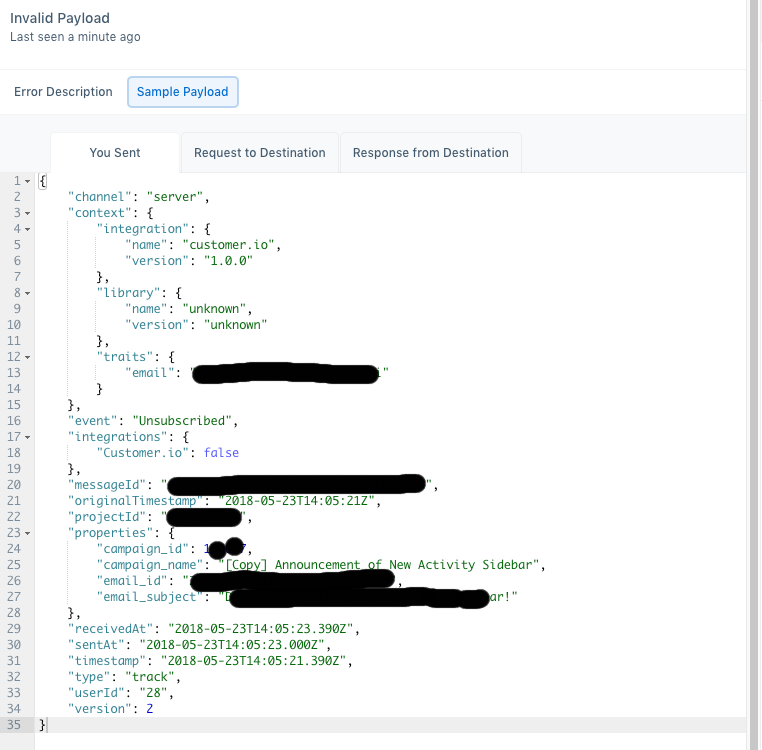This screenshot has width=762, height=750.
Task: Collapse the "integrations" block fold arrow on line 17
Action: coord(28,437)
